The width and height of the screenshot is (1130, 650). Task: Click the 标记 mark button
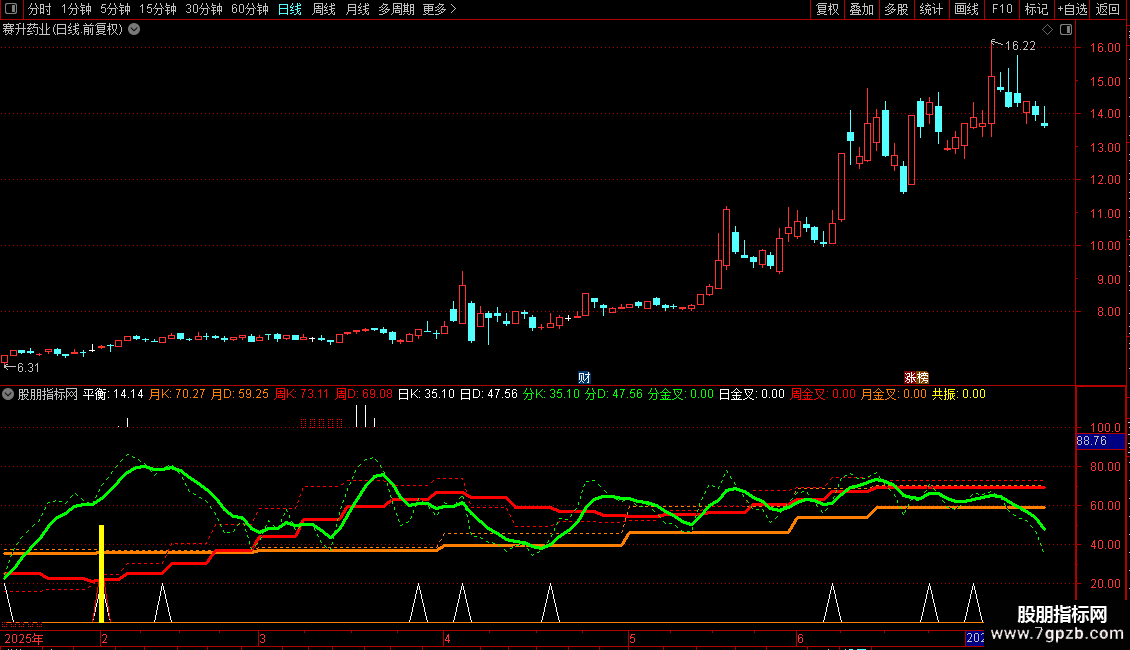1036,9
